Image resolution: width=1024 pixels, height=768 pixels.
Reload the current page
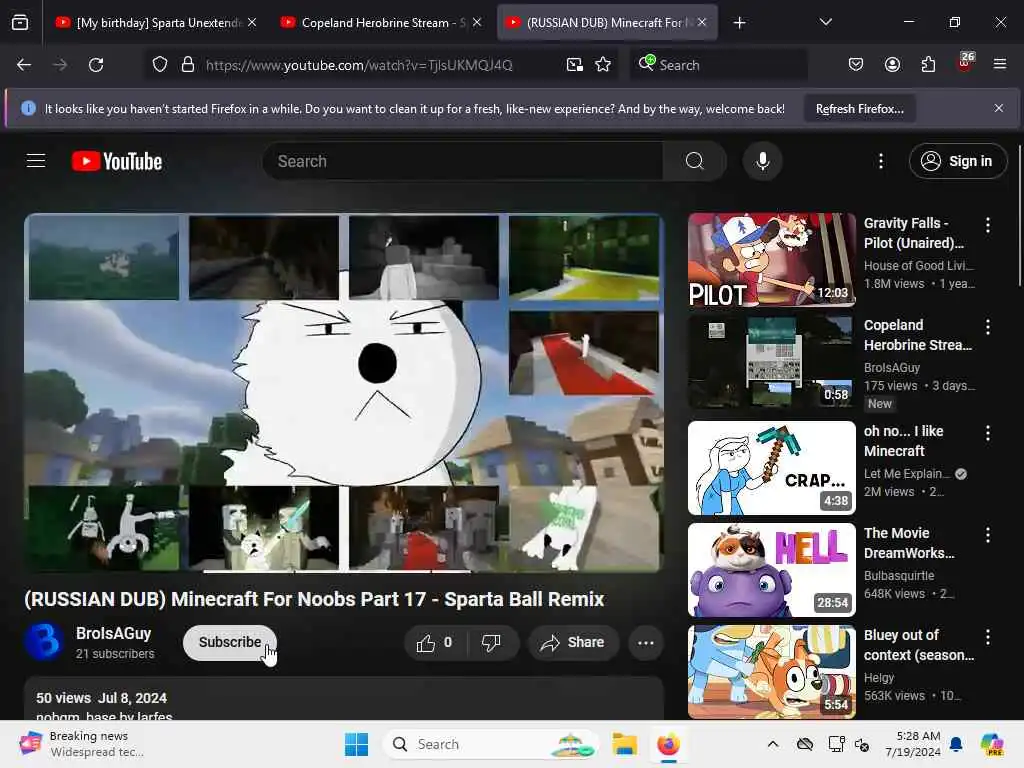pyautogui.click(x=96, y=65)
